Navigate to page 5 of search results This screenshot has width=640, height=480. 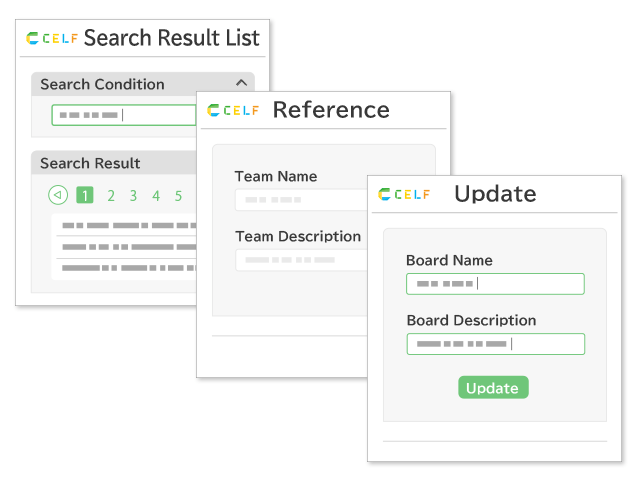coord(179,196)
